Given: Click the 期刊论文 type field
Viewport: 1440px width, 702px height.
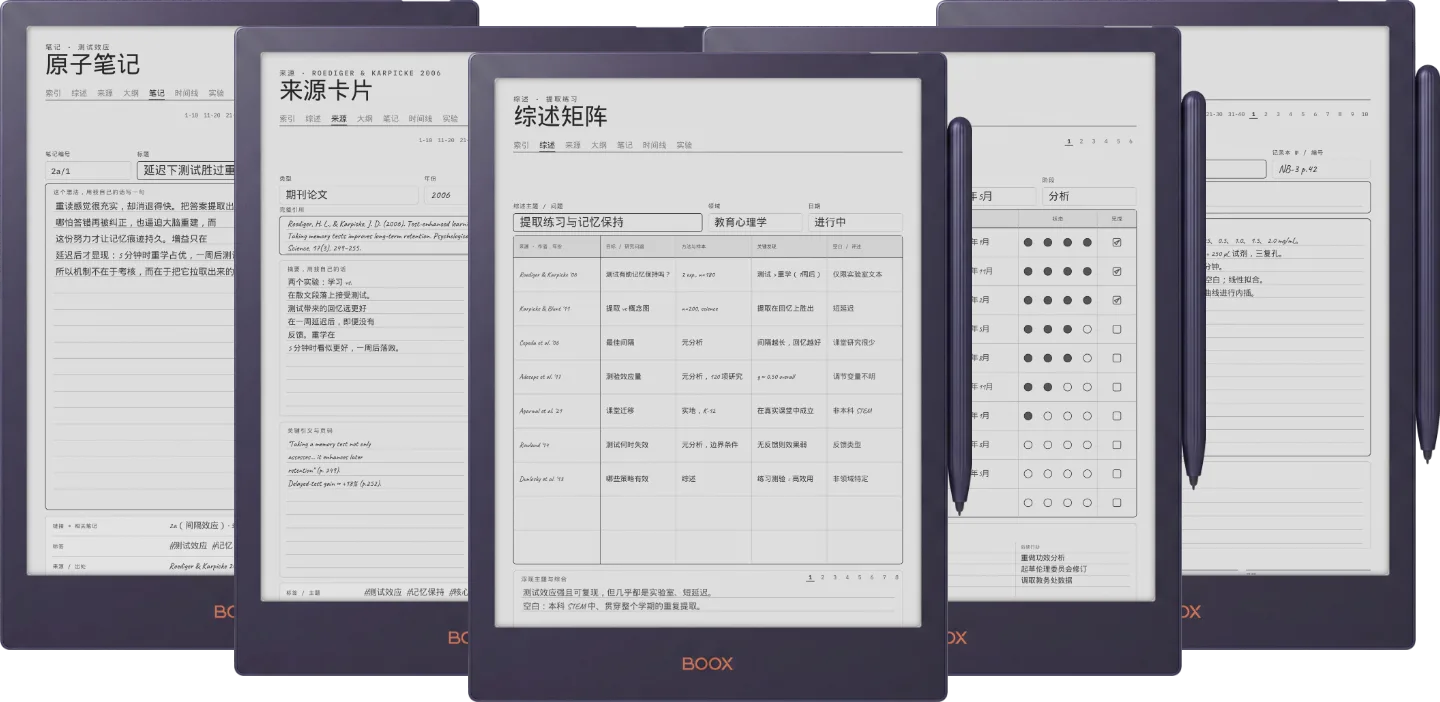Looking at the screenshot, I should [349, 195].
